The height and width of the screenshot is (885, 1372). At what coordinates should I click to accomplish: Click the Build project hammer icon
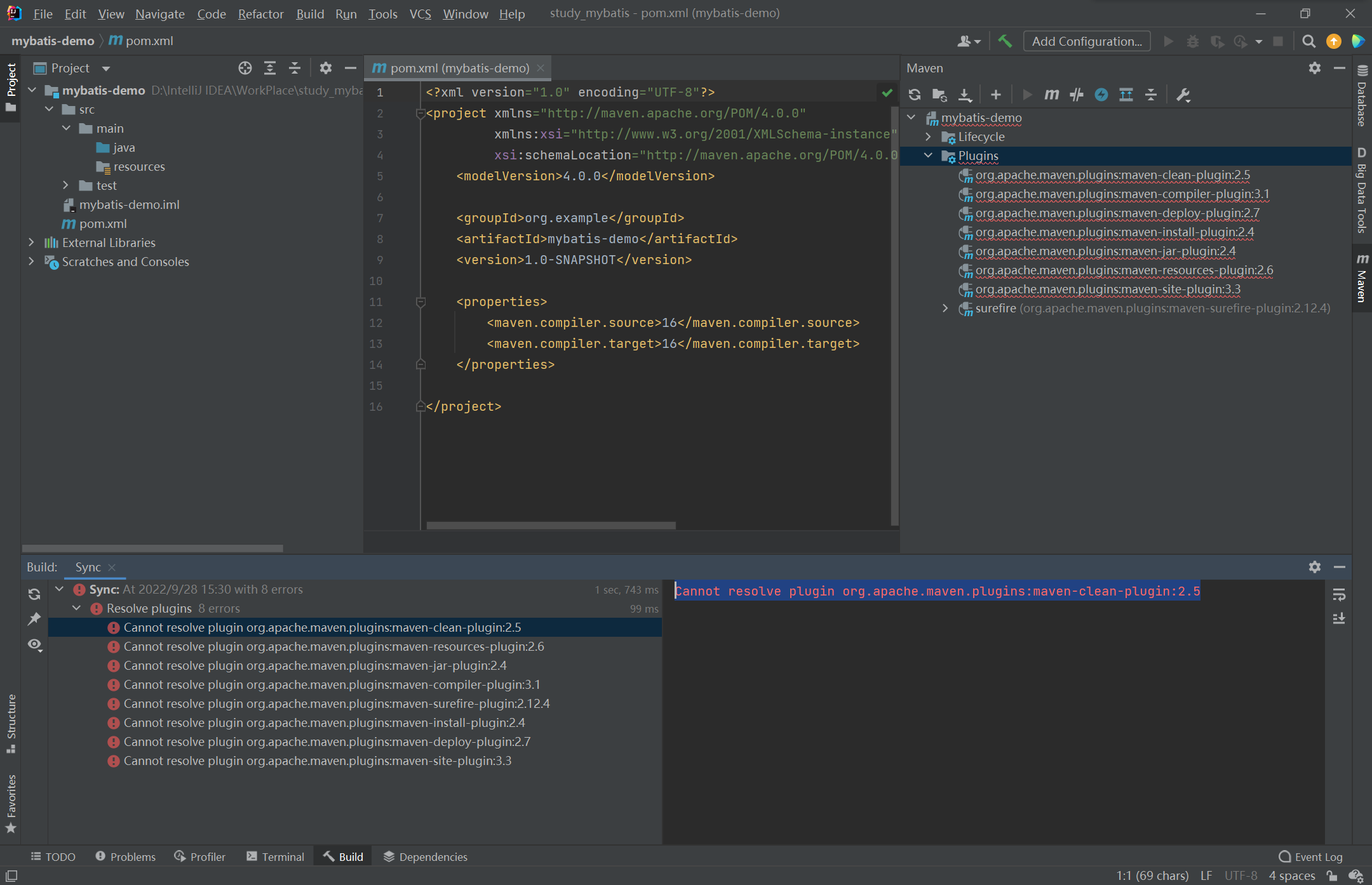[x=1005, y=41]
